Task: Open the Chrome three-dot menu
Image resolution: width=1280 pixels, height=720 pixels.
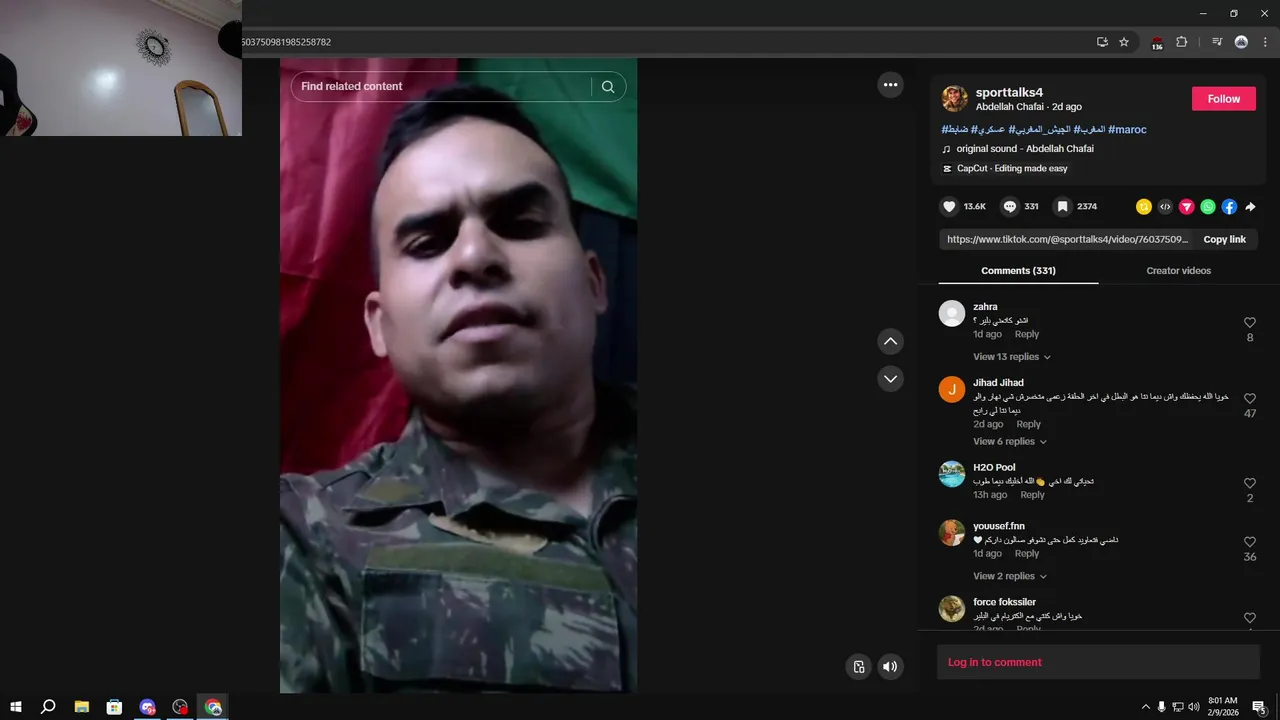Action: (1265, 42)
